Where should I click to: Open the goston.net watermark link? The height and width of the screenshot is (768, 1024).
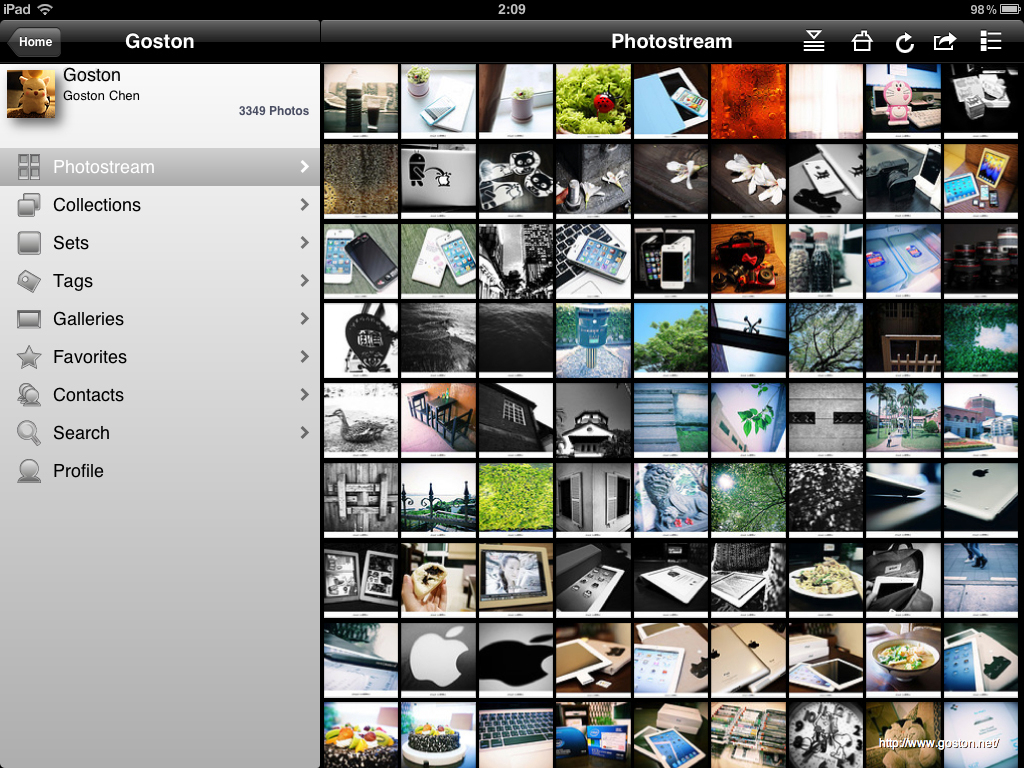938,744
